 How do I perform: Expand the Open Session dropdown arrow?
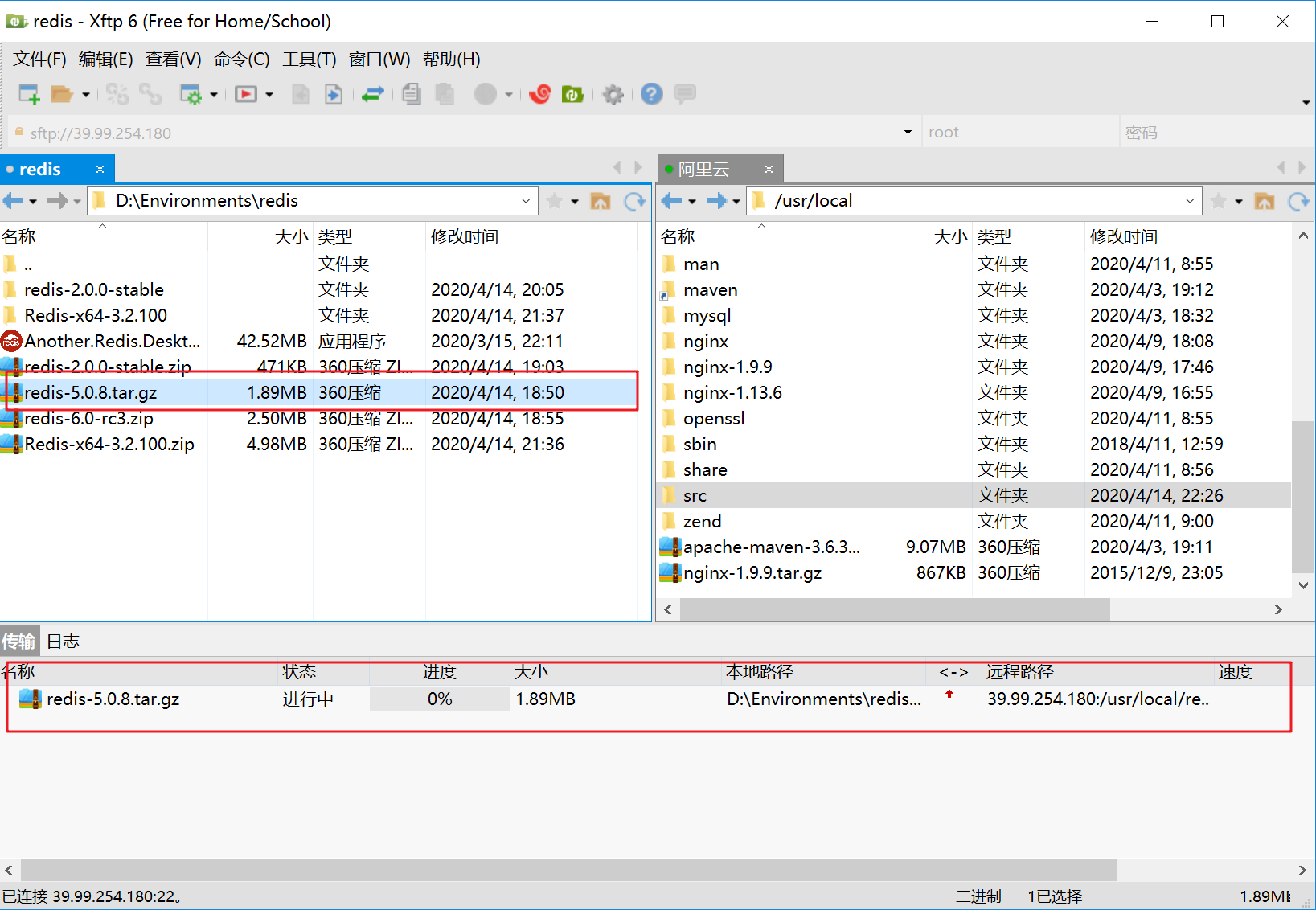click(86, 95)
